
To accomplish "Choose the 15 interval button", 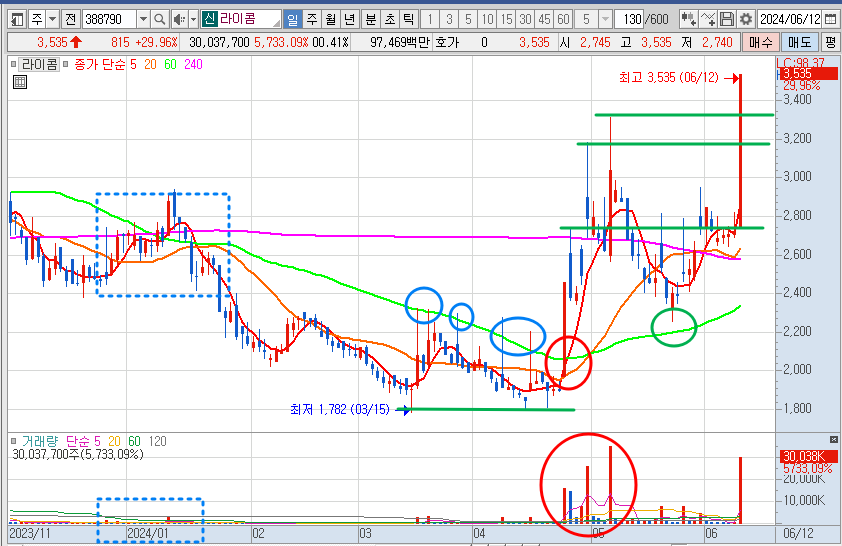I will click(506, 20).
